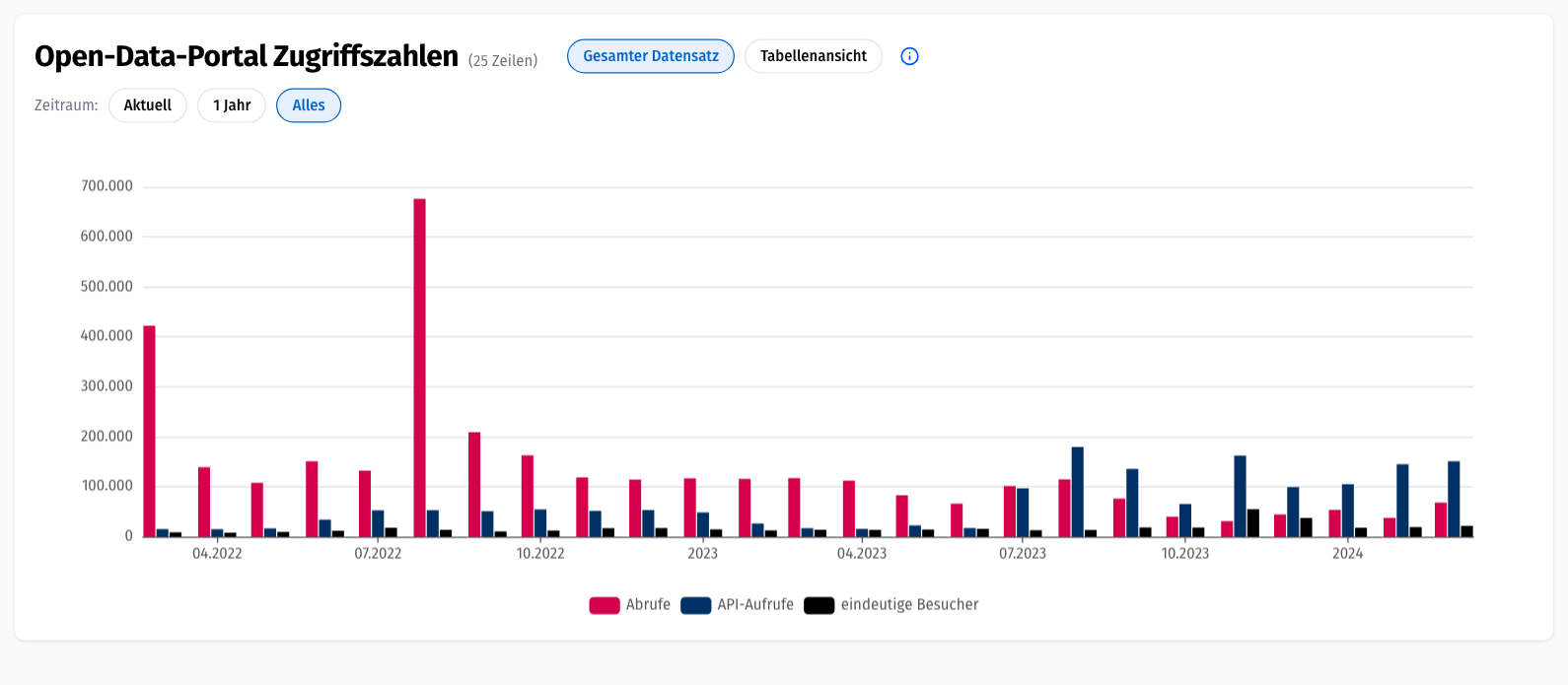Click the tallest red Abrufe bar near 700.000
1568x685 pixels.
[419, 368]
